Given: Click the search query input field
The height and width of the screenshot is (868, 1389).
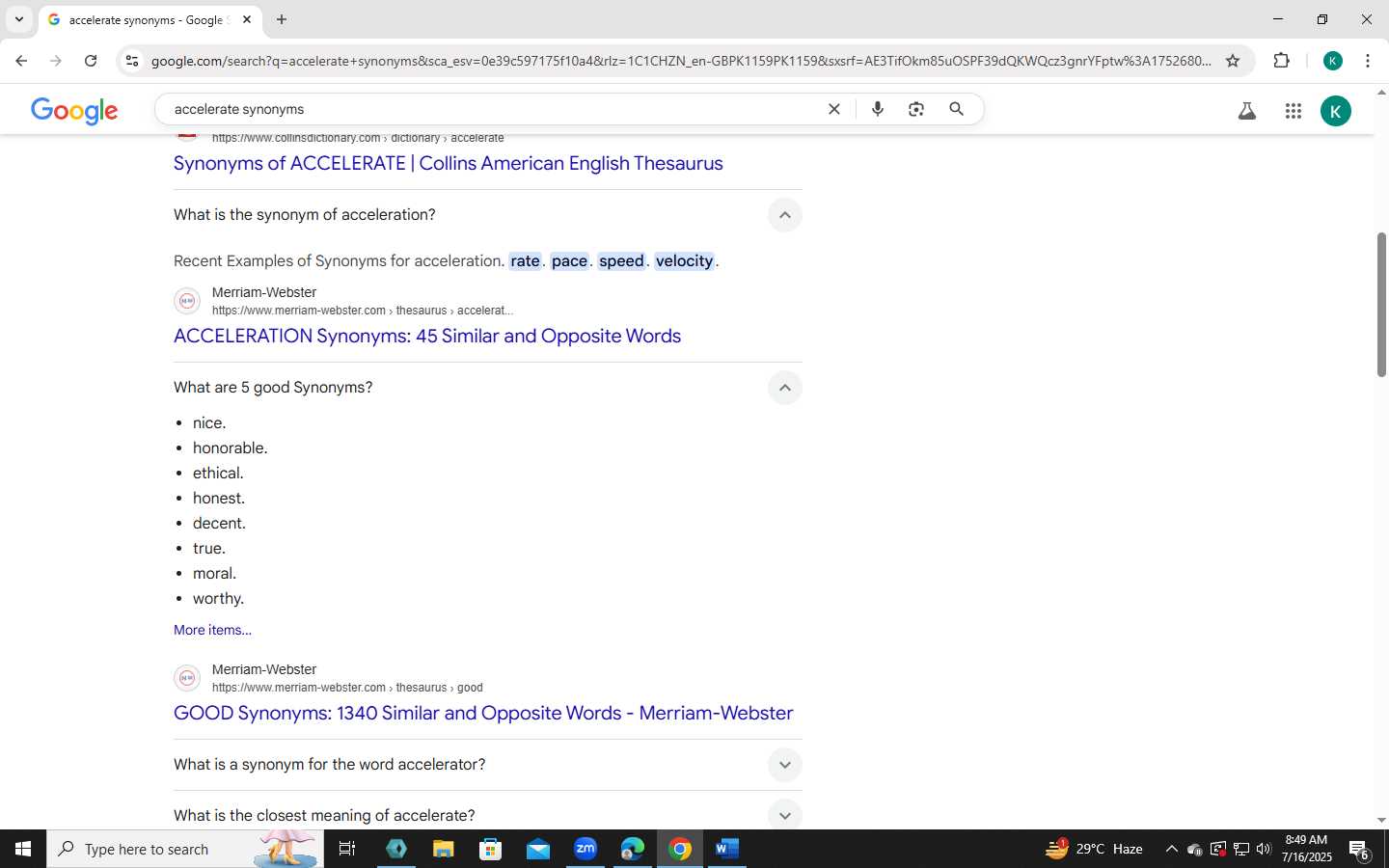Looking at the screenshot, I should pos(492,109).
